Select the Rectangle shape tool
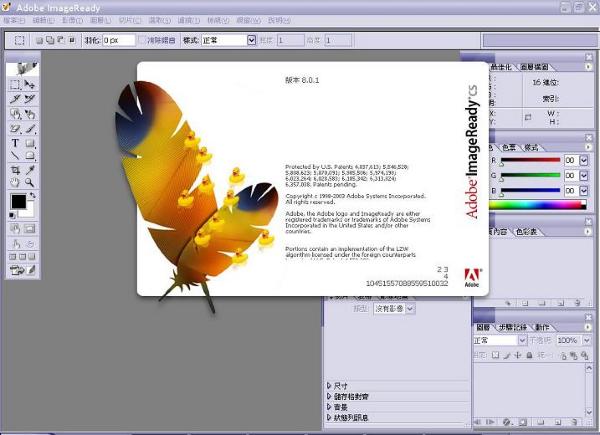600x435 pixels. [30, 143]
